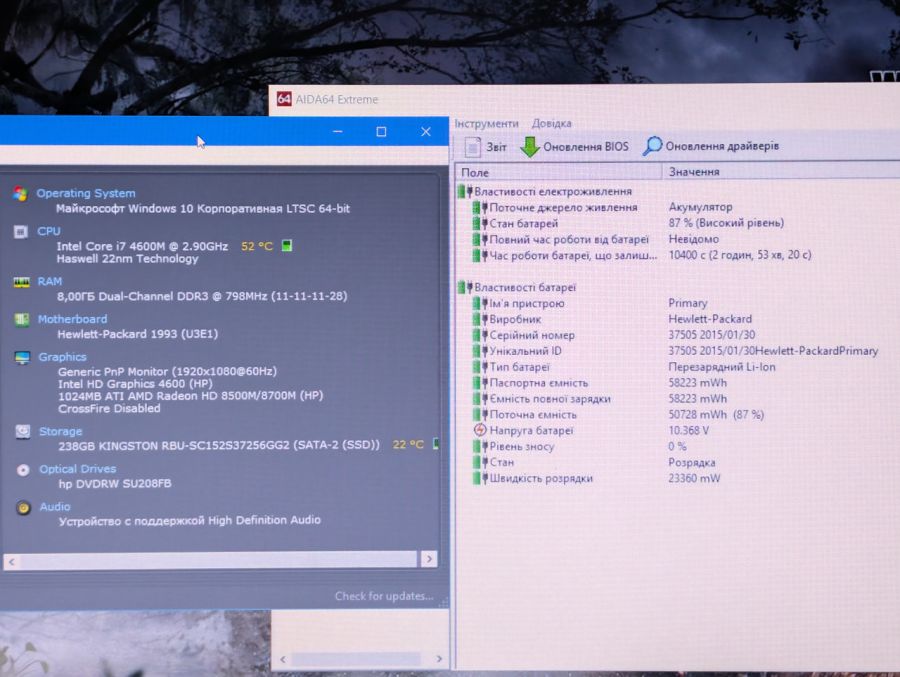The width and height of the screenshot is (900, 677).
Task: Open the Звіт report toolbar button
Action: [486, 147]
